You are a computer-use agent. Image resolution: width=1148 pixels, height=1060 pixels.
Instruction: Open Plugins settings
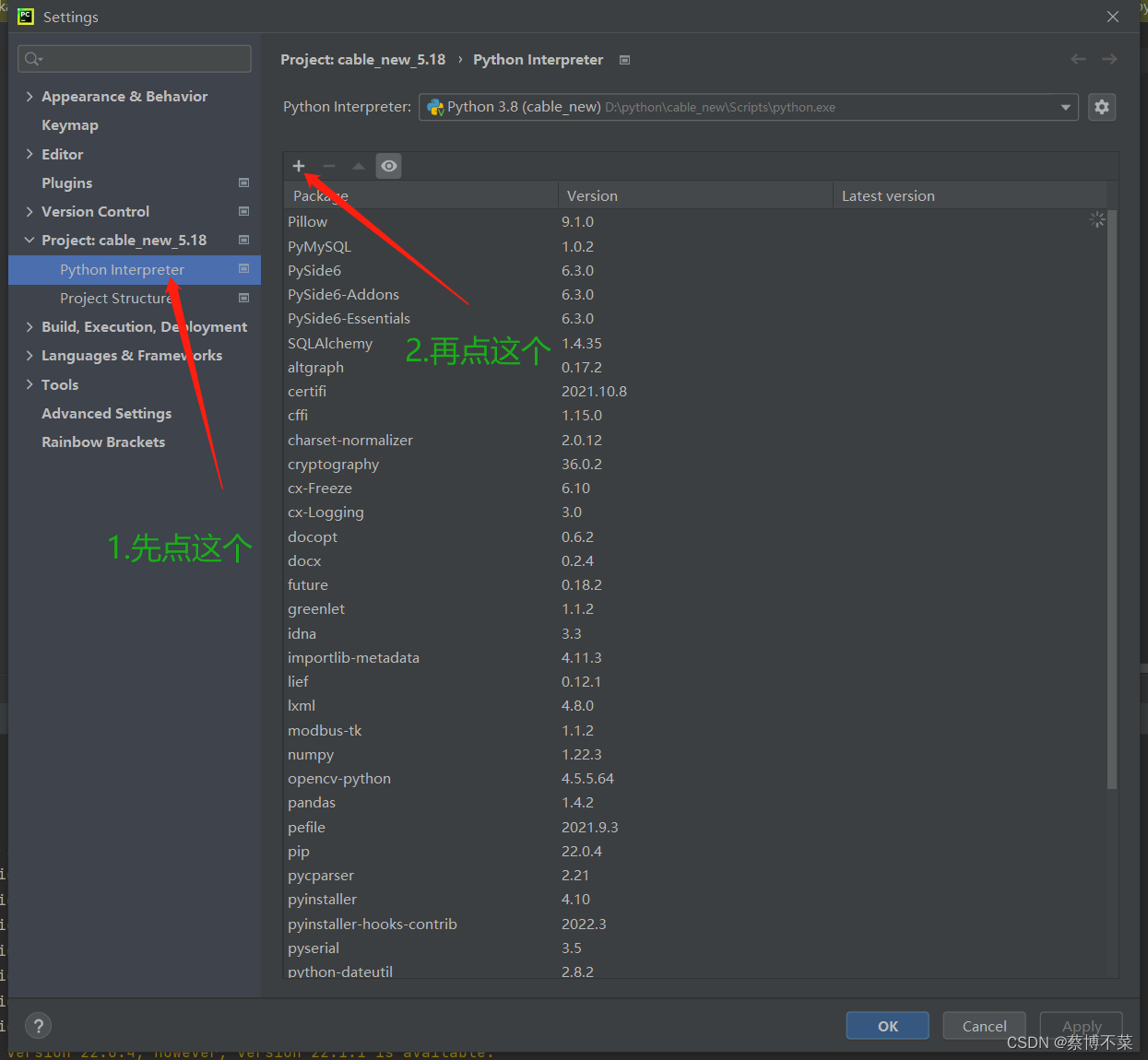(67, 183)
